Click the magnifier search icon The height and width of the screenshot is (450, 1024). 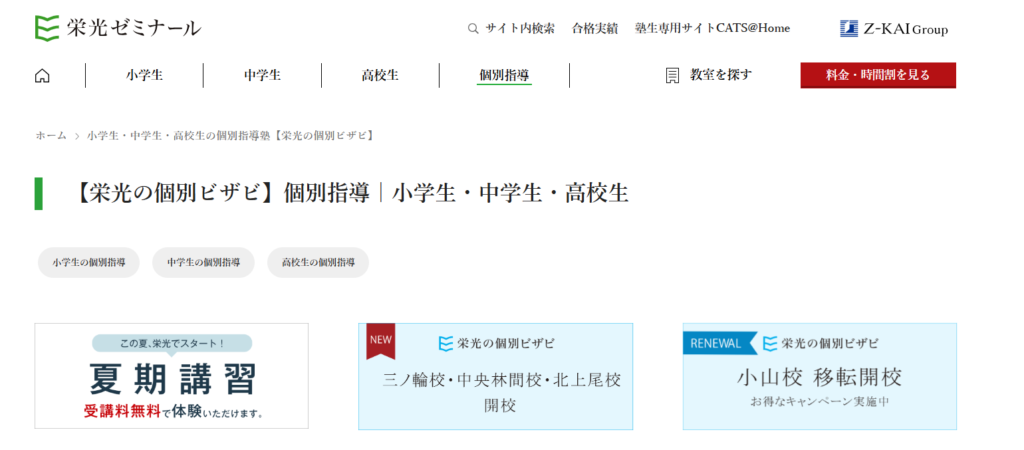(x=473, y=29)
